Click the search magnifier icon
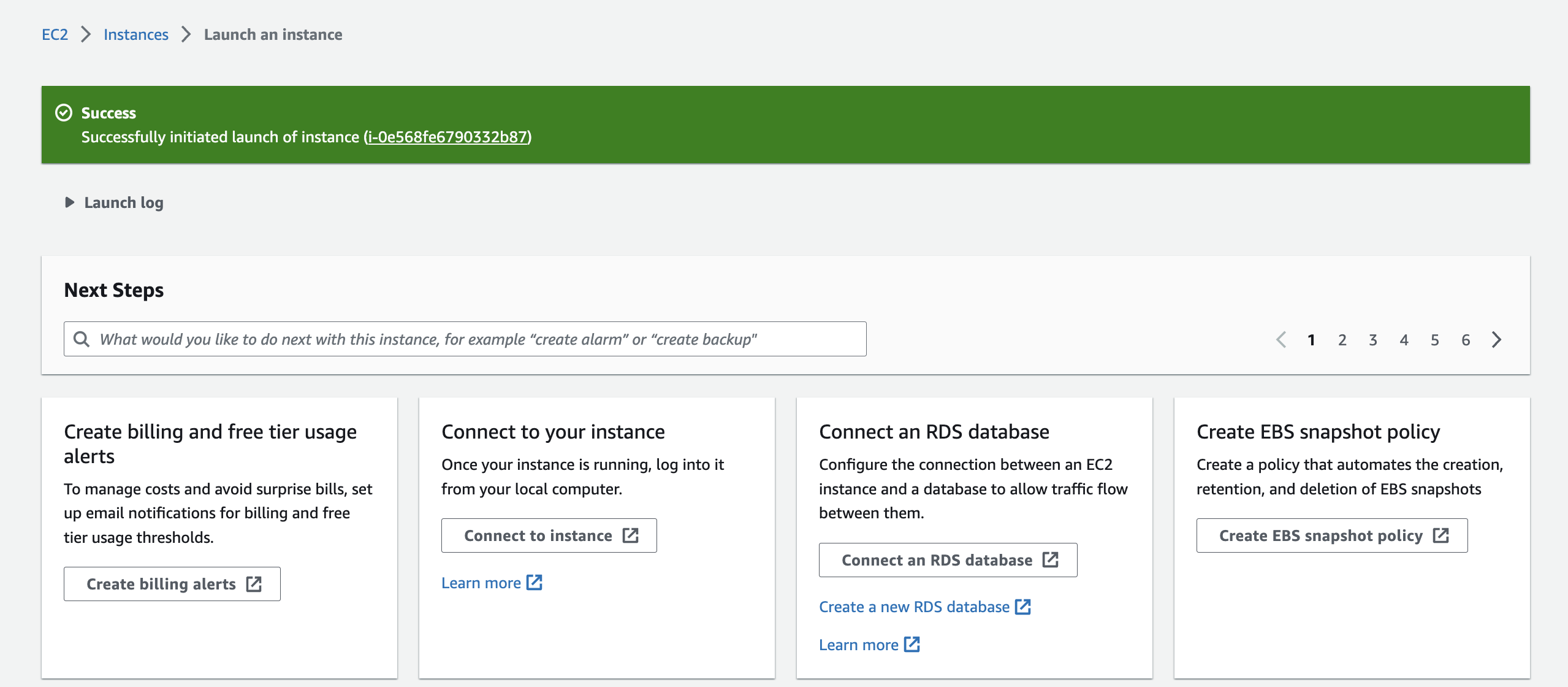 pos(81,339)
